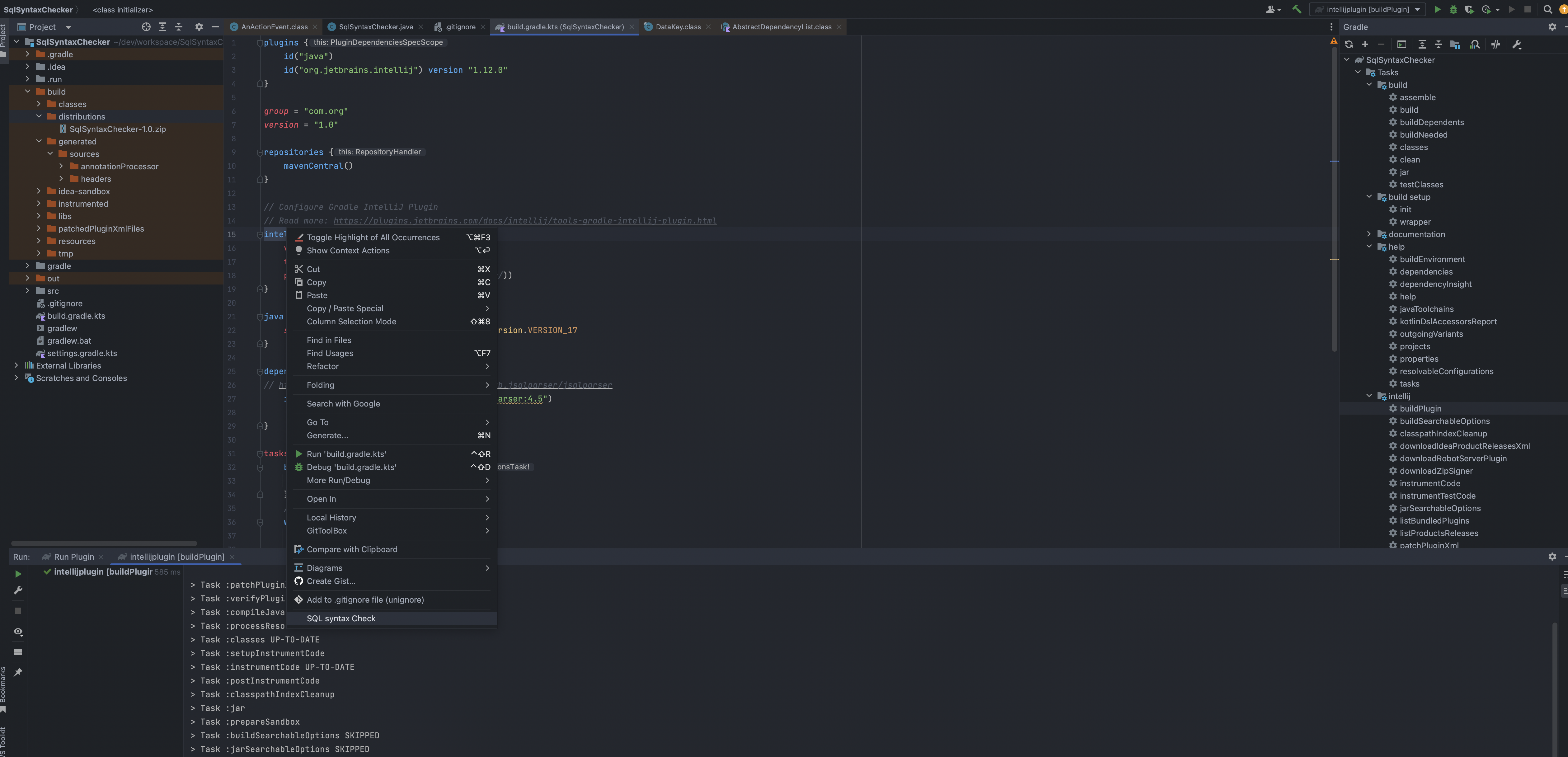The width and height of the screenshot is (1568, 757).
Task: Open Gradle build tool settings wrench
Action: click(x=1517, y=45)
